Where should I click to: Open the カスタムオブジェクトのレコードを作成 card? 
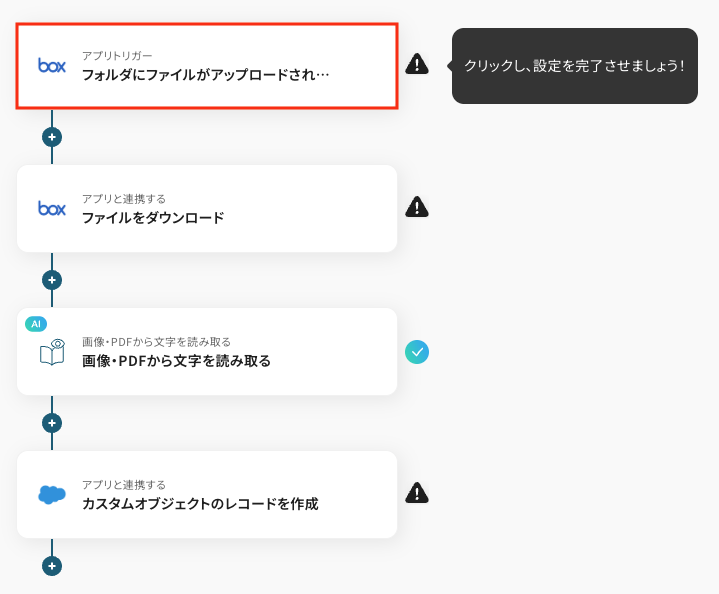207,494
